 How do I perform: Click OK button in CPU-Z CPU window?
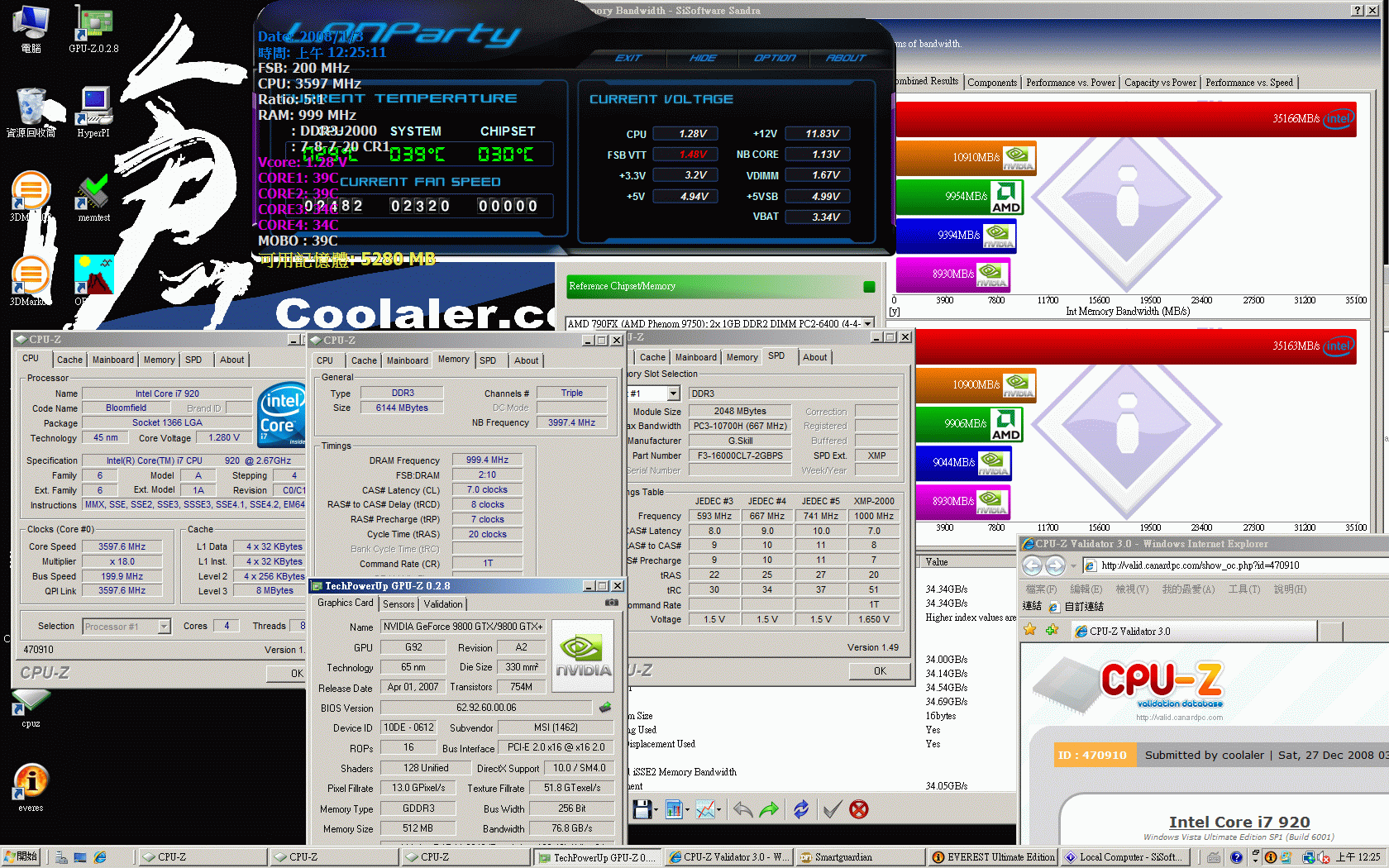tap(287, 674)
